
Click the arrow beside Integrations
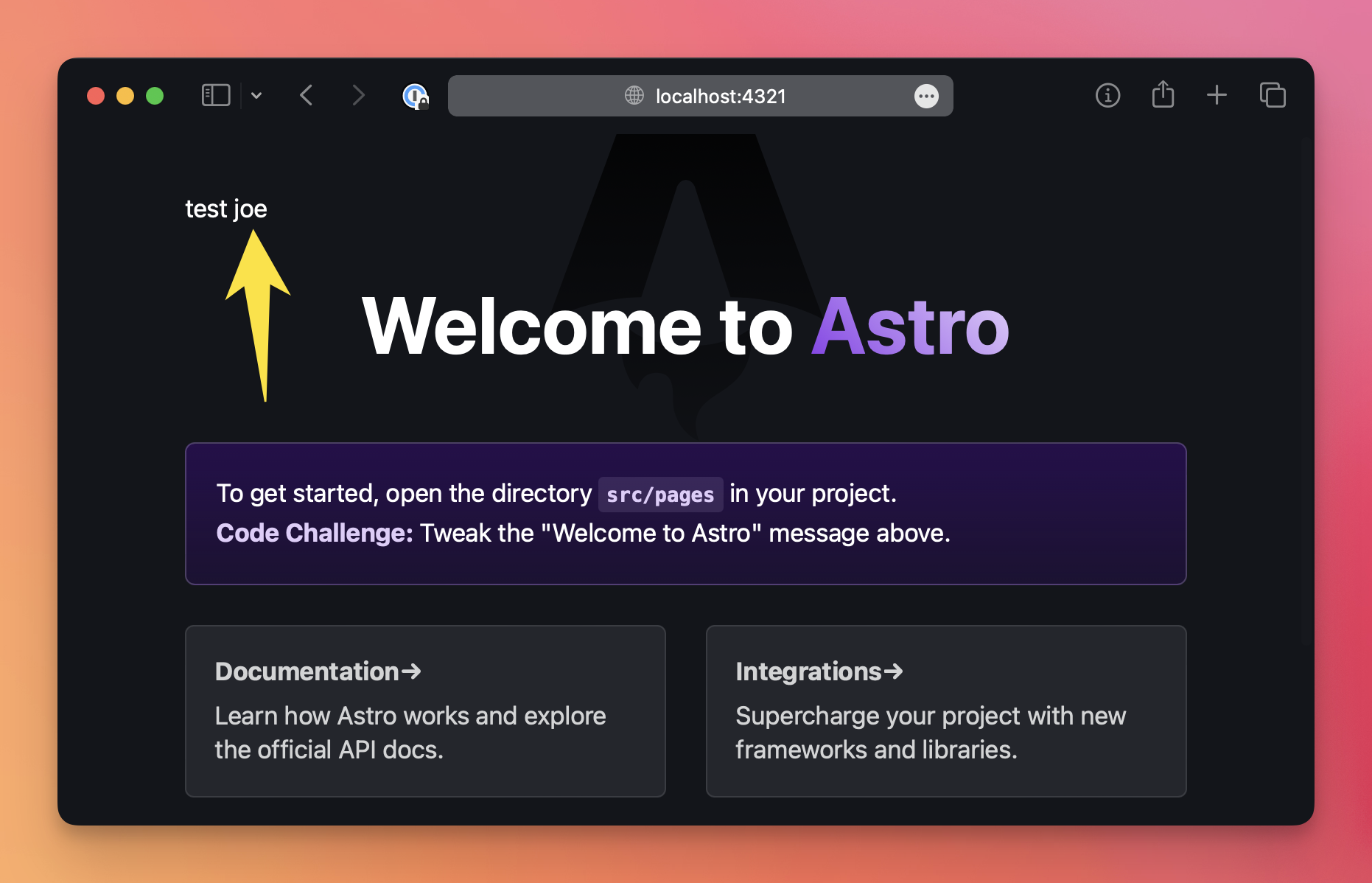[x=894, y=671]
